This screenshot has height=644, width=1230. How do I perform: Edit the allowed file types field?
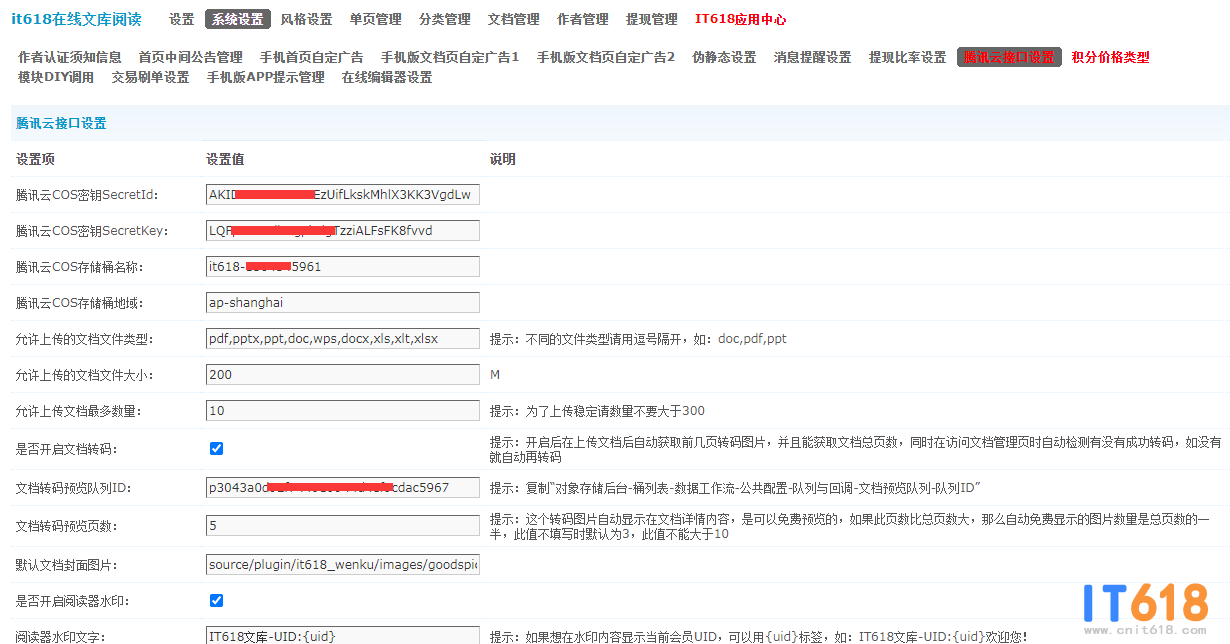click(342, 338)
